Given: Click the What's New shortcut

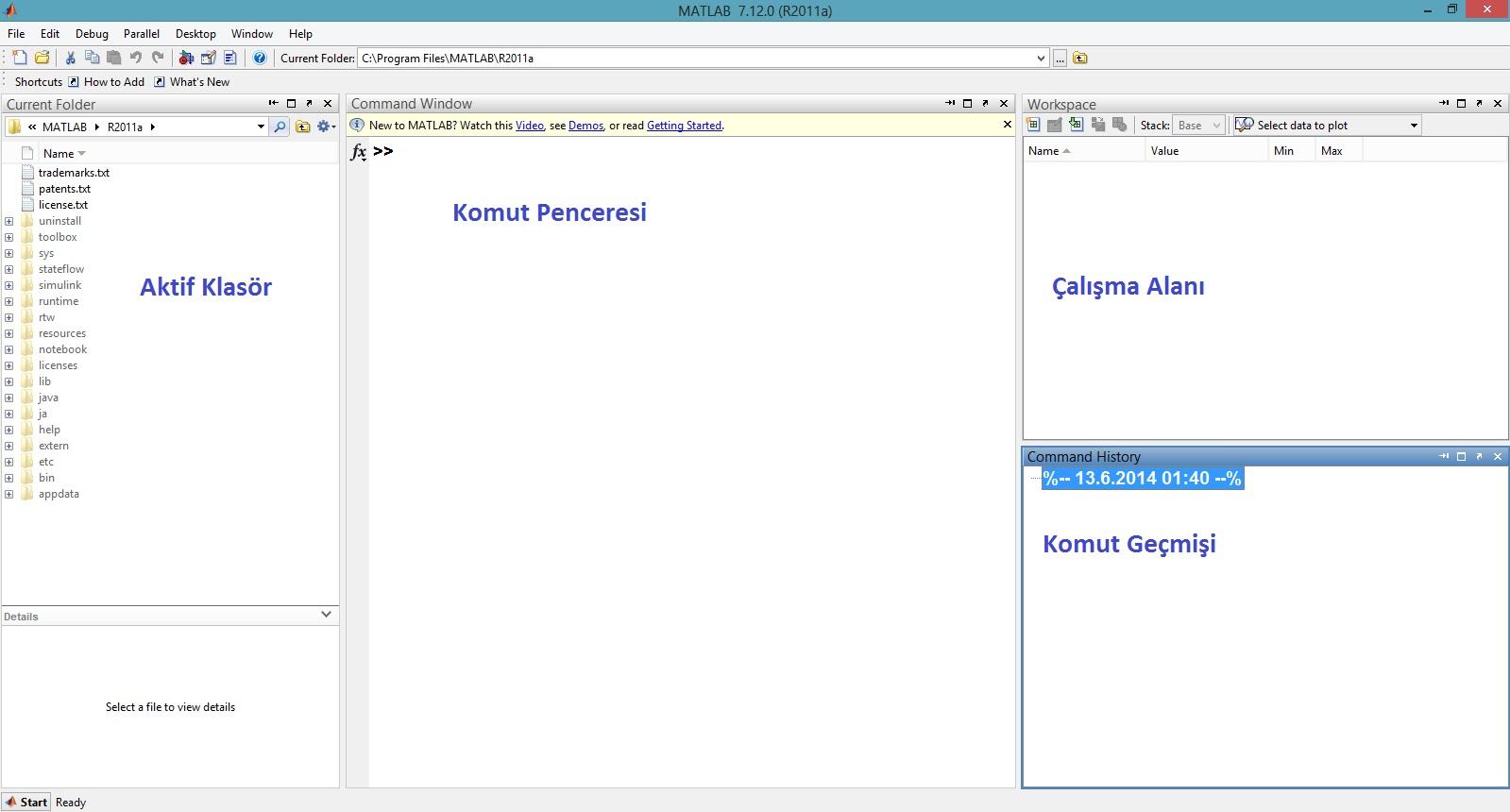Looking at the screenshot, I should point(192,82).
